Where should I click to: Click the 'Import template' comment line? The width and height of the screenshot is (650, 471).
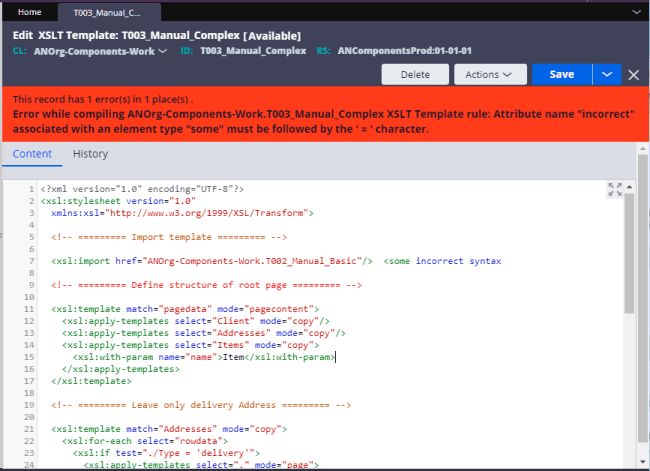(x=169, y=237)
